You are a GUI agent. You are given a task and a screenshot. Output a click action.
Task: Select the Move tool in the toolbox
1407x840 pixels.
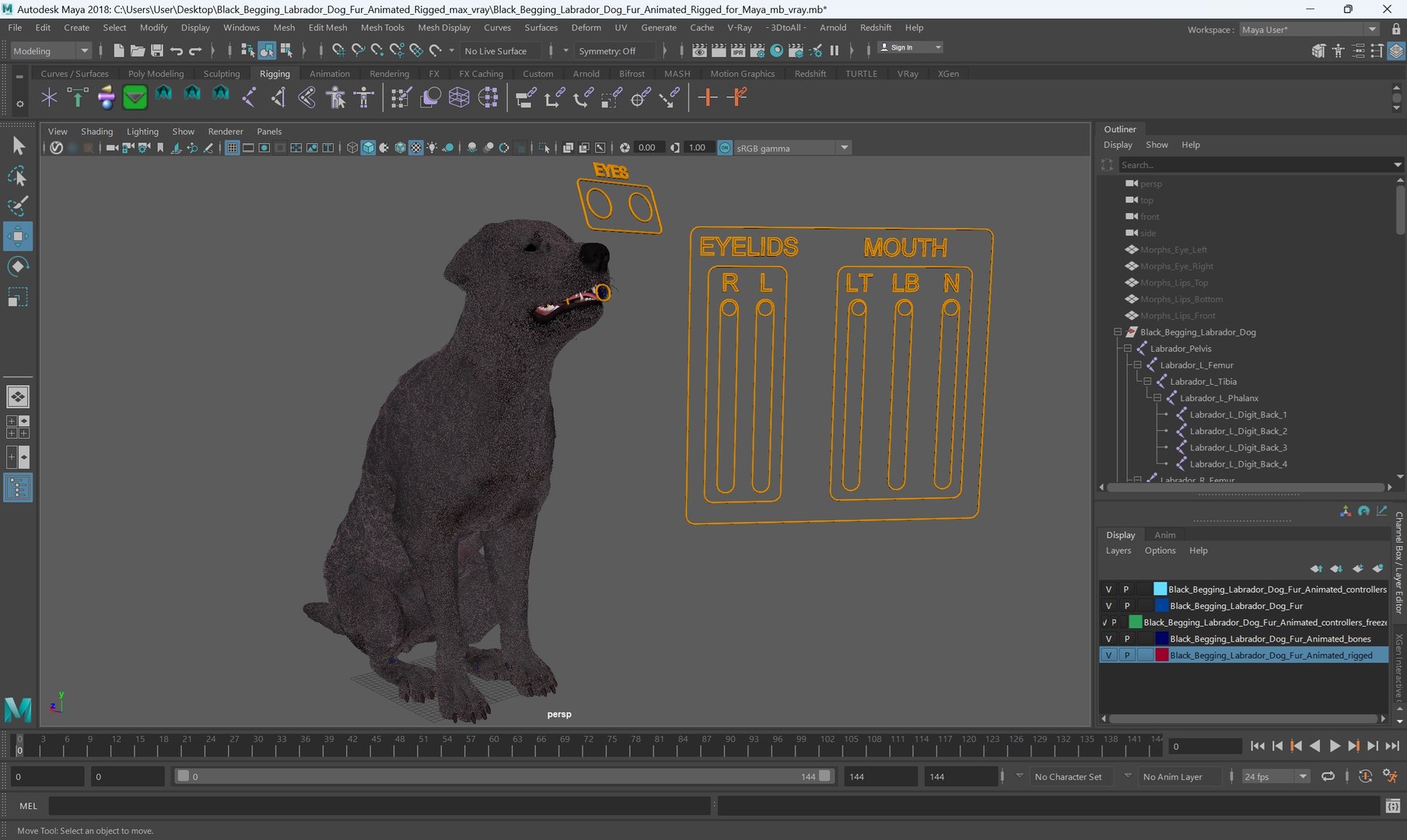(x=17, y=236)
